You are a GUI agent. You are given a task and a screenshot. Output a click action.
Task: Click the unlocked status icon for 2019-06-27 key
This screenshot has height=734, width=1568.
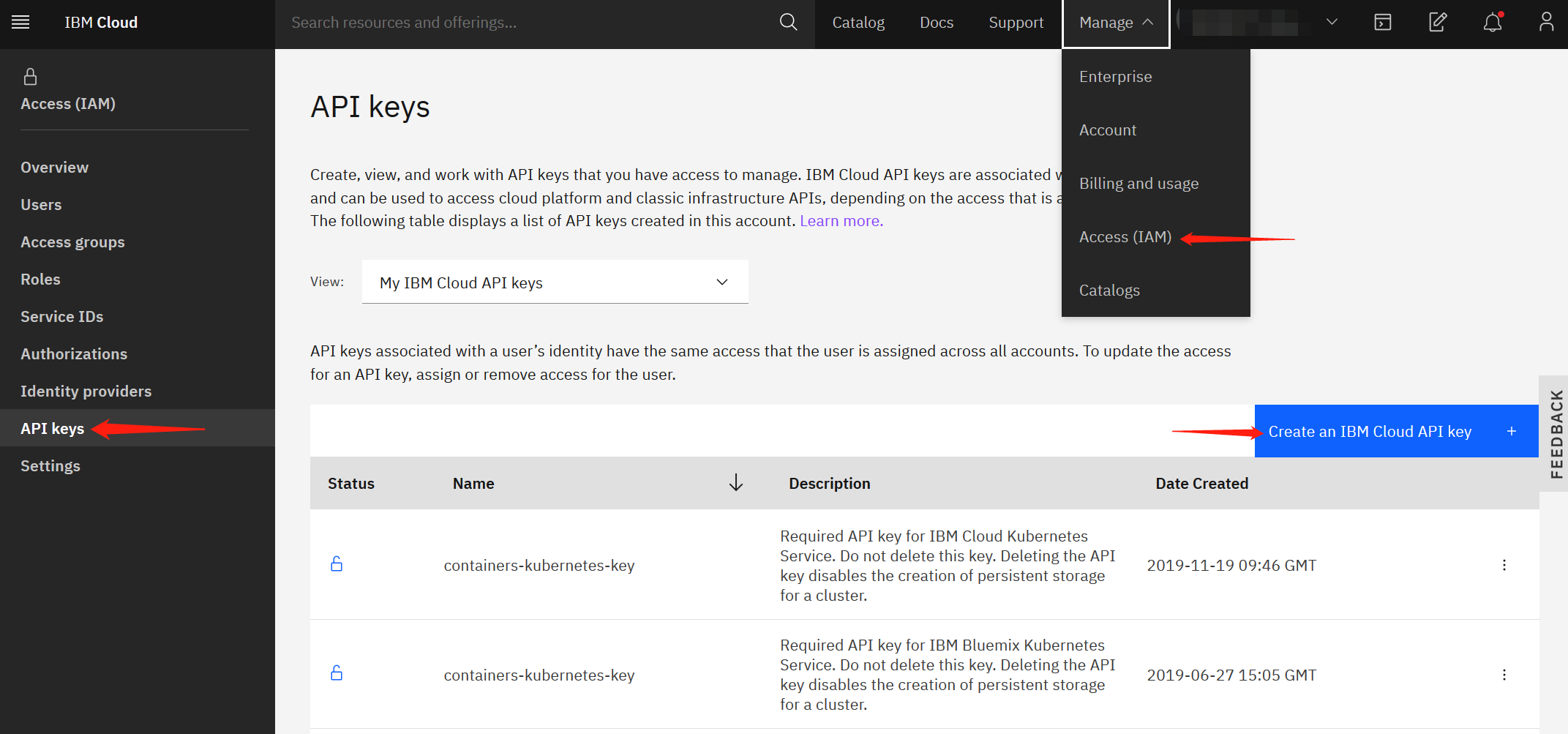337,673
